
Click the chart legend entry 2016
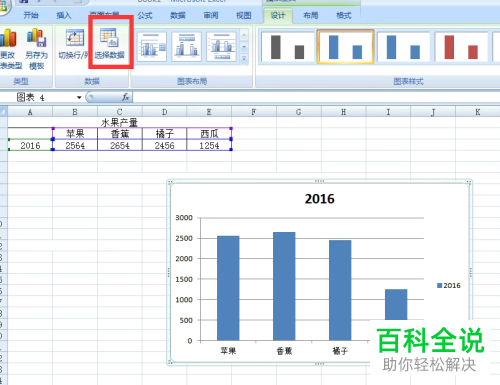pyautogui.click(x=449, y=286)
